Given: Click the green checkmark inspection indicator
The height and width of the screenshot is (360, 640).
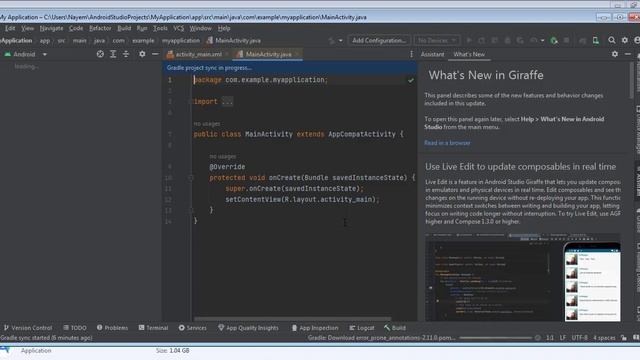Looking at the screenshot, I should point(411,80).
